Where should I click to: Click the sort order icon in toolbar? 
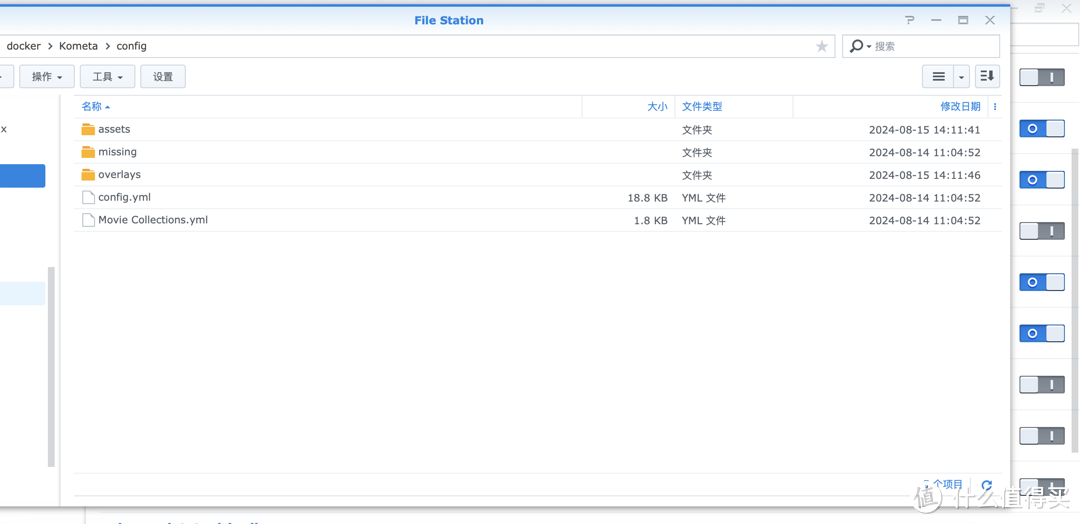[x=987, y=77]
